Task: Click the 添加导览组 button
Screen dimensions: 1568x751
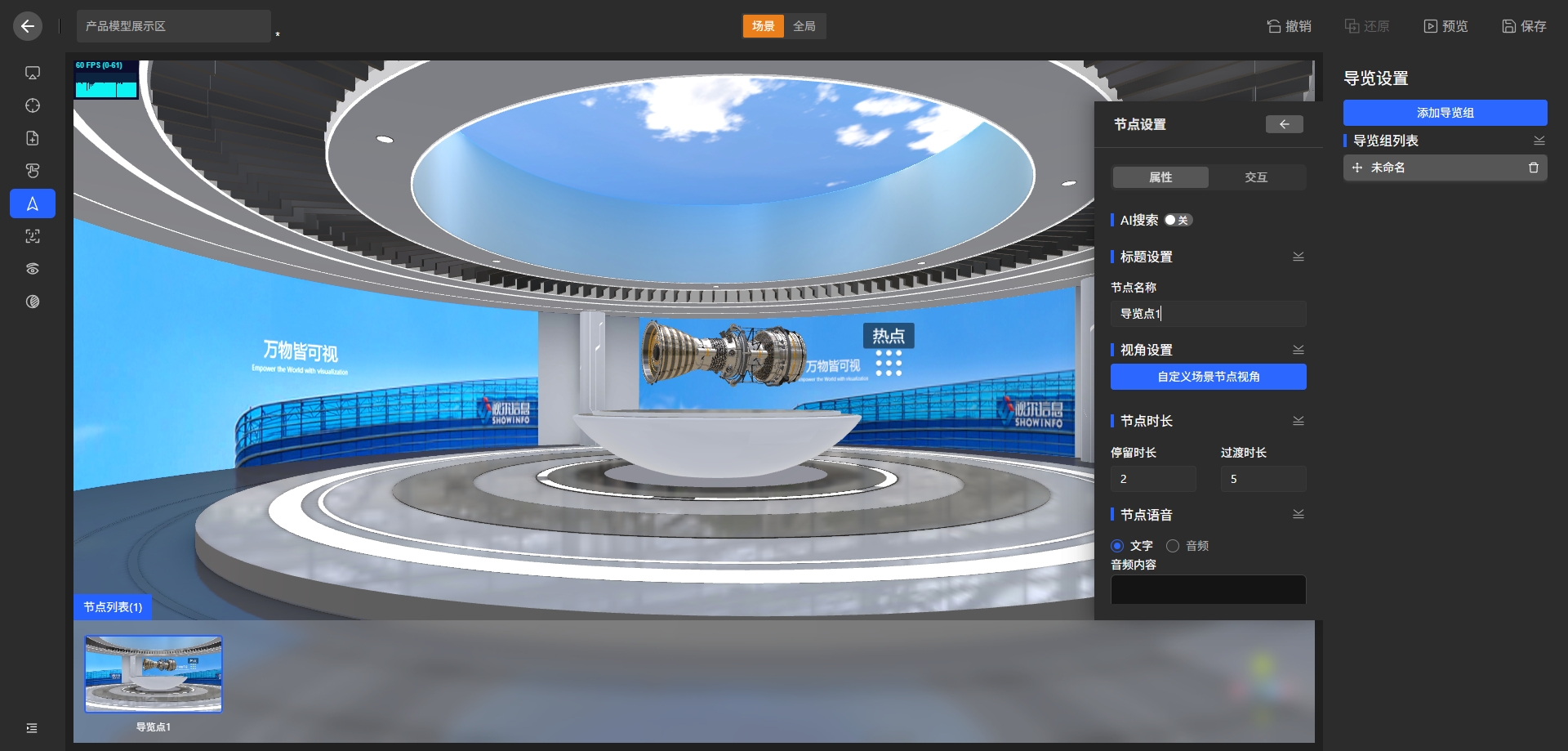Action: point(1445,113)
